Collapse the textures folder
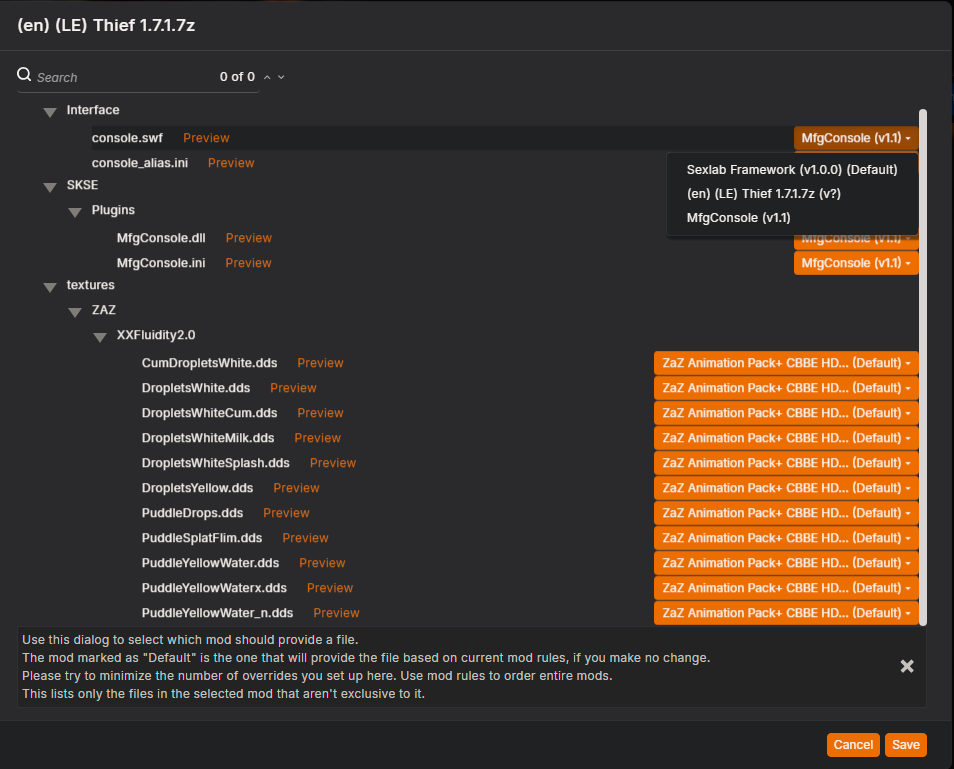This screenshot has height=769, width=954. pos(50,287)
